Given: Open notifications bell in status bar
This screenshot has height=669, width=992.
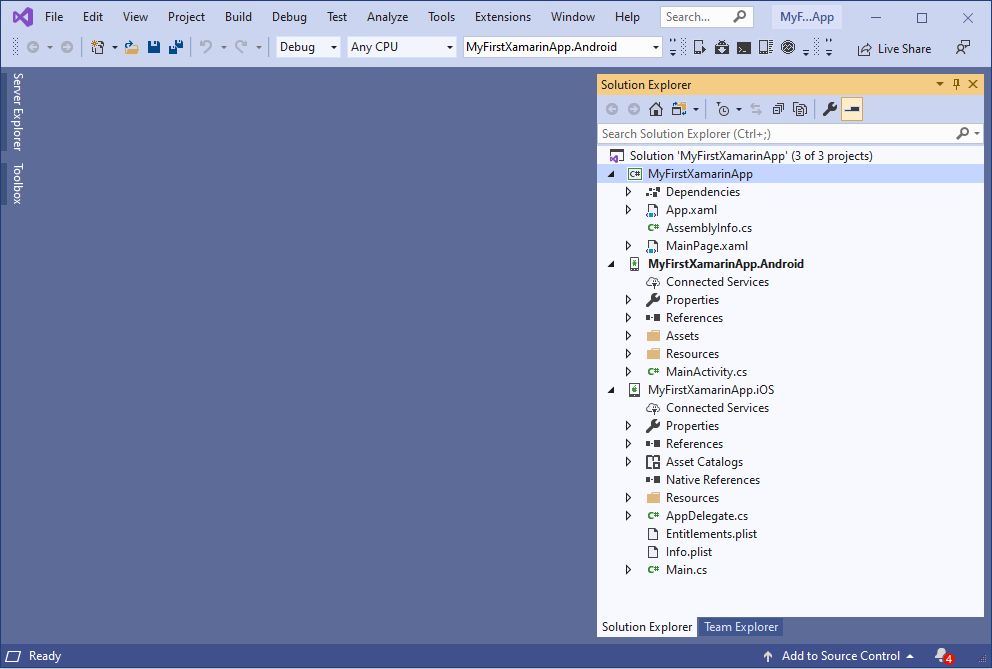Looking at the screenshot, I should pyautogui.click(x=943, y=656).
